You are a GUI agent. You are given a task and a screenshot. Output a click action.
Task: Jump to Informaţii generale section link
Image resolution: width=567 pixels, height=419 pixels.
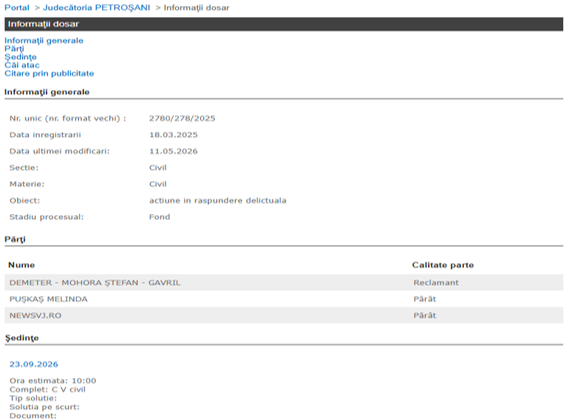pyautogui.click(x=44, y=40)
